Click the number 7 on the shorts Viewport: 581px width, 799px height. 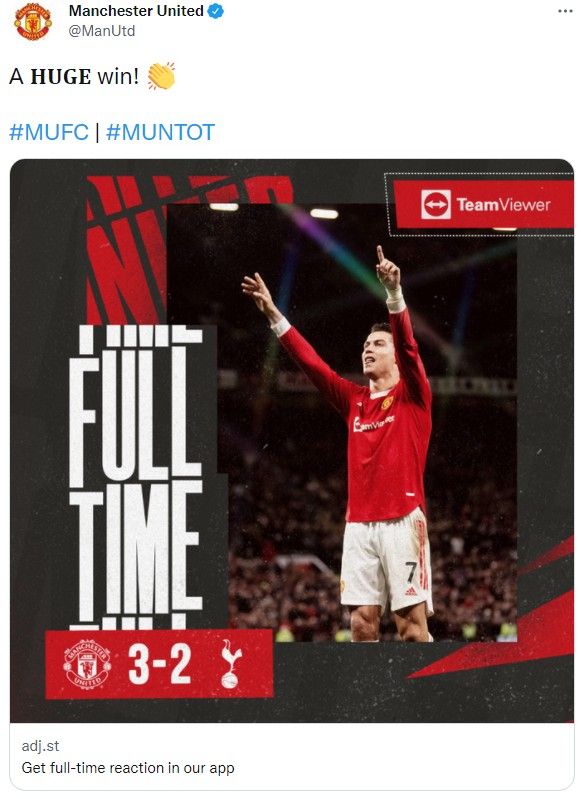(411, 572)
